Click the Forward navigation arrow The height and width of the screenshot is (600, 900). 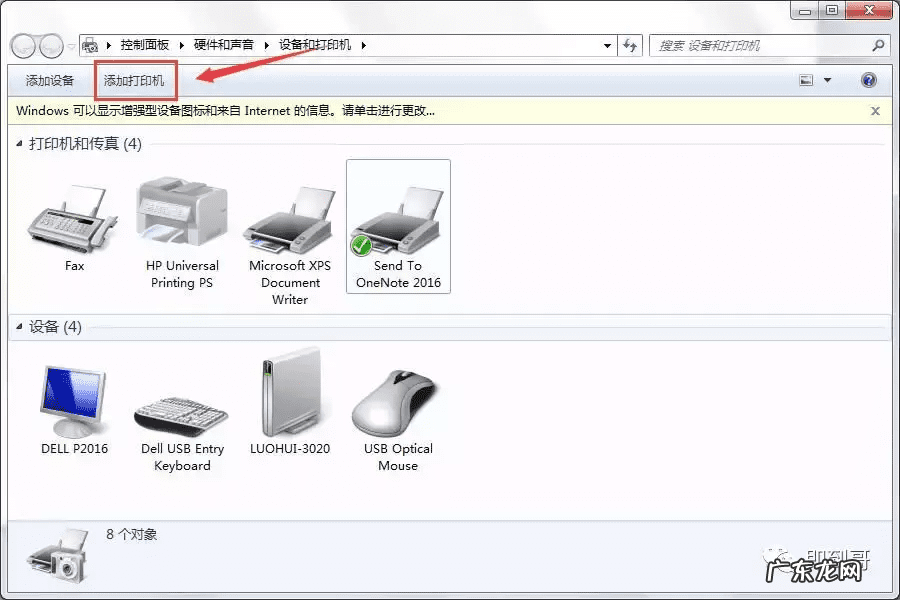pyautogui.click(x=52, y=46)
